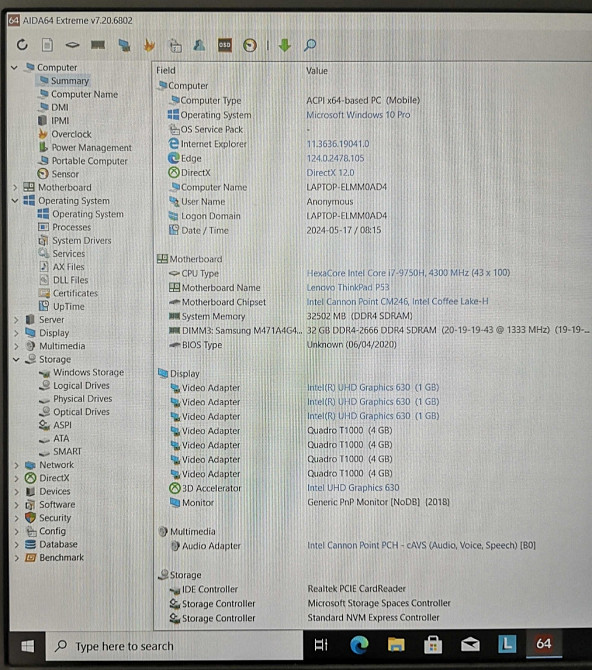Open the IPMI tree item
This screenshot has height=670, width=592.
(60, 120)
